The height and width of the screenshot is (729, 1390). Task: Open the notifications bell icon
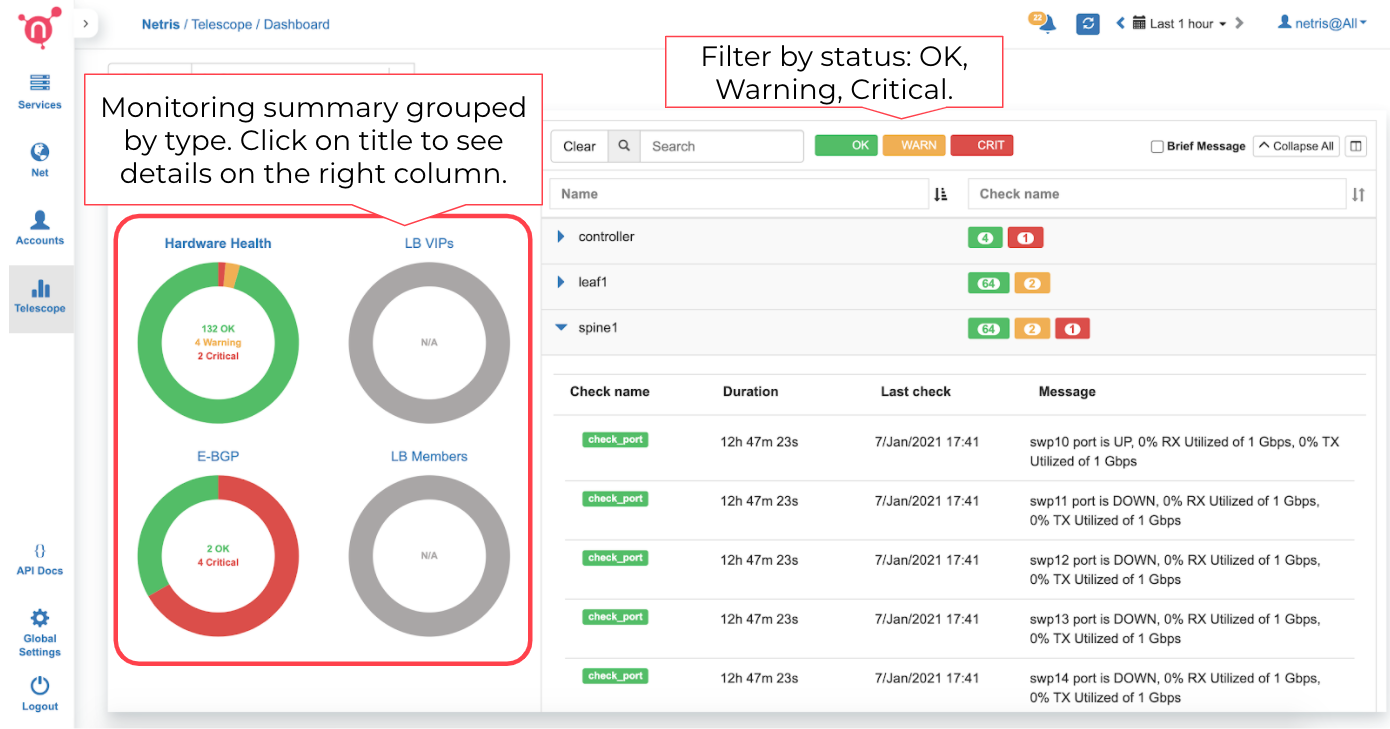coord(1046,24)
